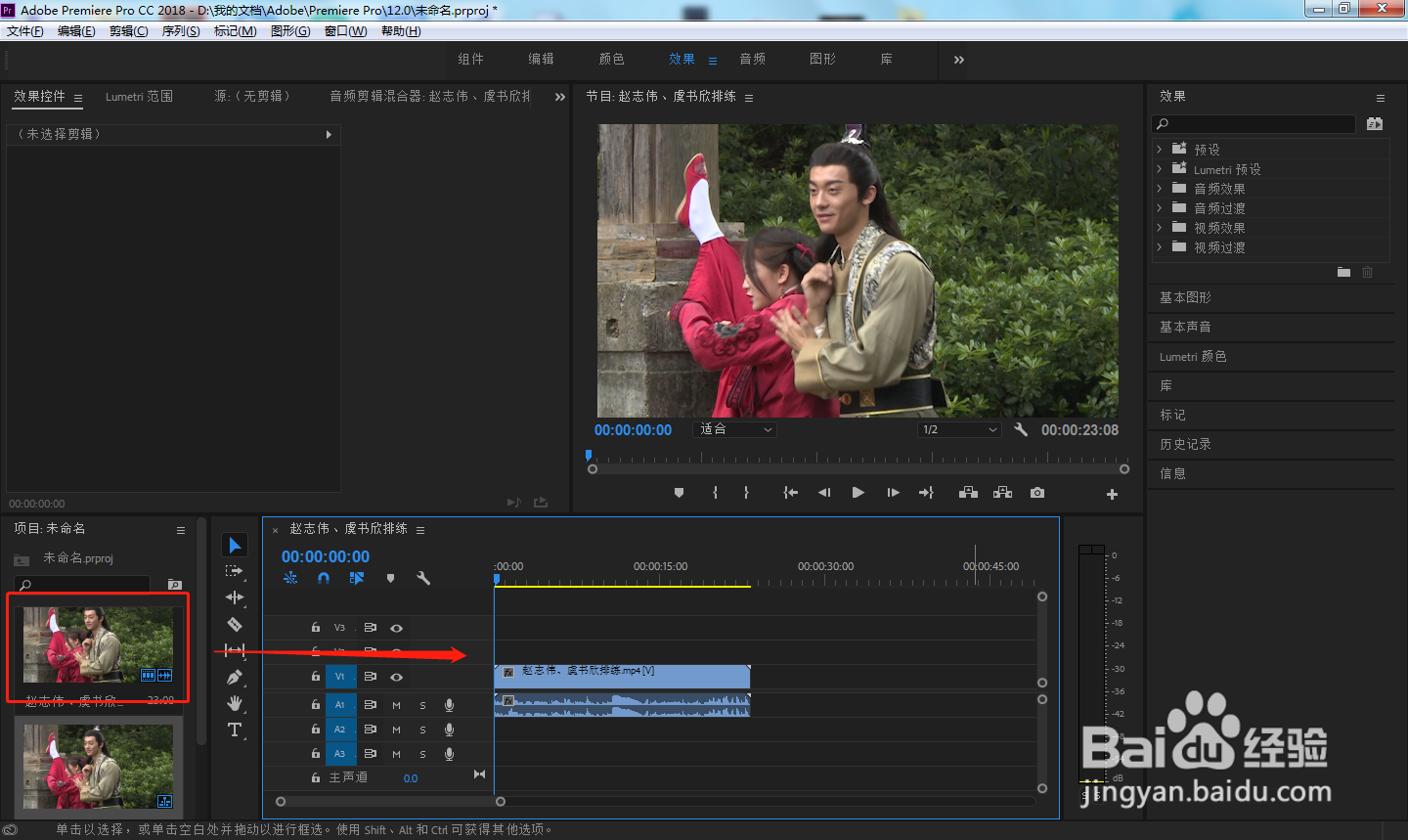
Task: Toggle insert sequences as nests option
Action: click(290, 578)
